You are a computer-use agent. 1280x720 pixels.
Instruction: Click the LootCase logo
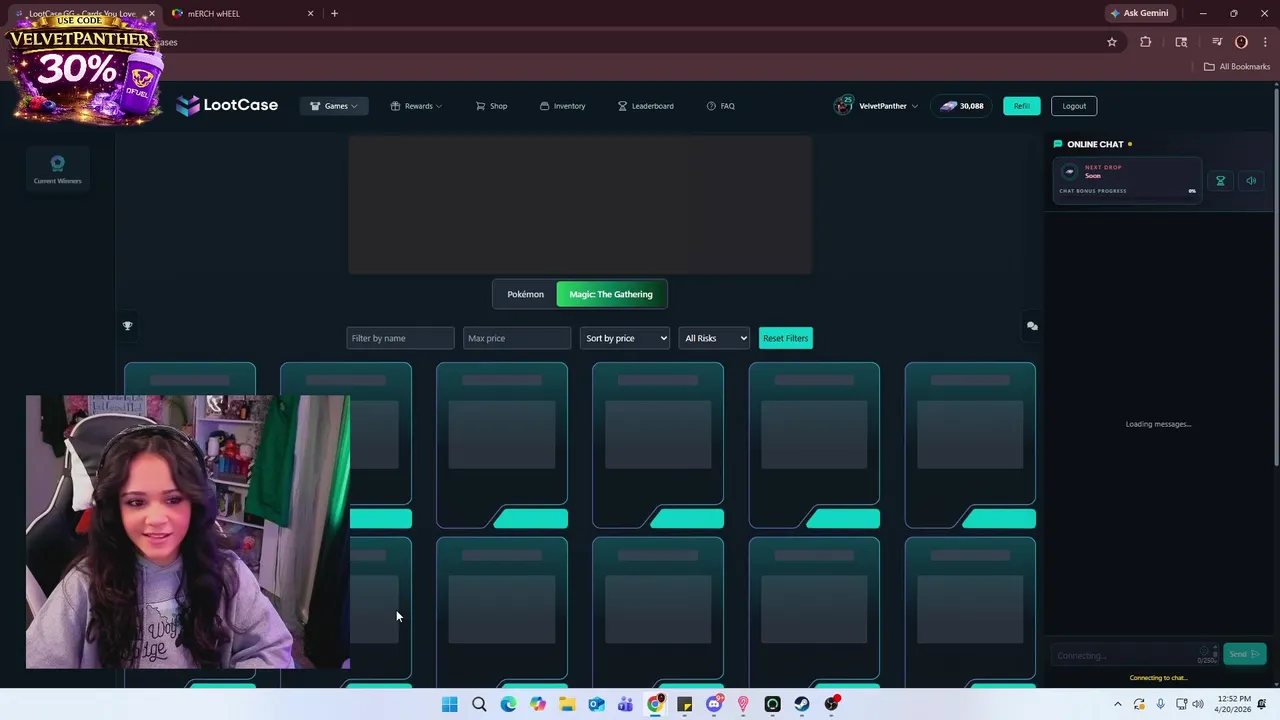(x=227, y=105)
